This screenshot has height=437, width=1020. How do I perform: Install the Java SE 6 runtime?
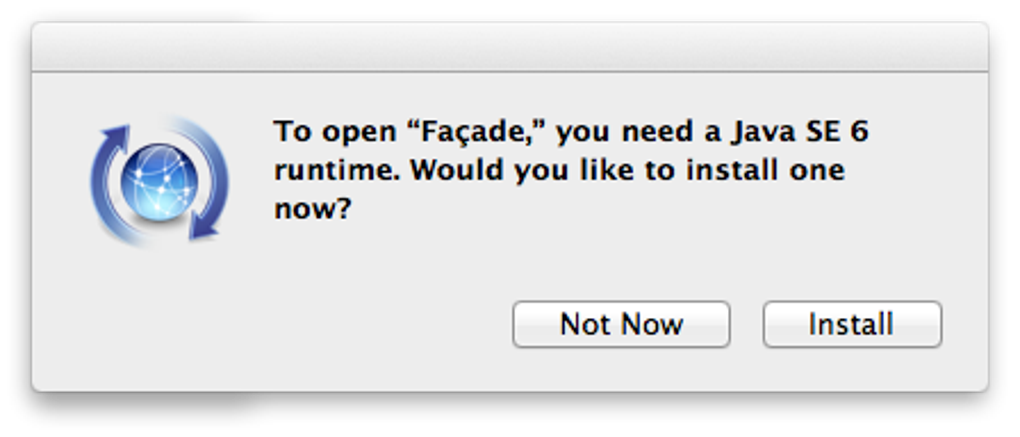click(x=851, y=325)
